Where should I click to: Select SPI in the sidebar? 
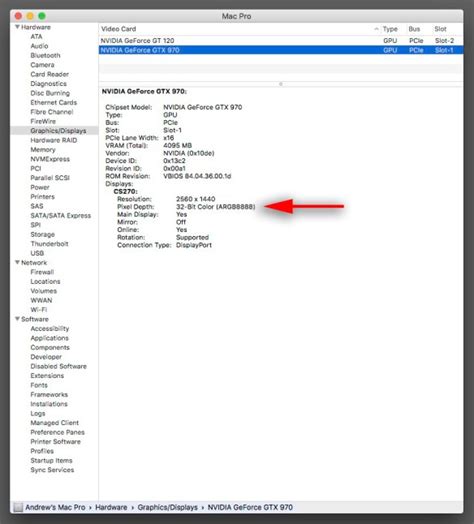coord(35,225)
